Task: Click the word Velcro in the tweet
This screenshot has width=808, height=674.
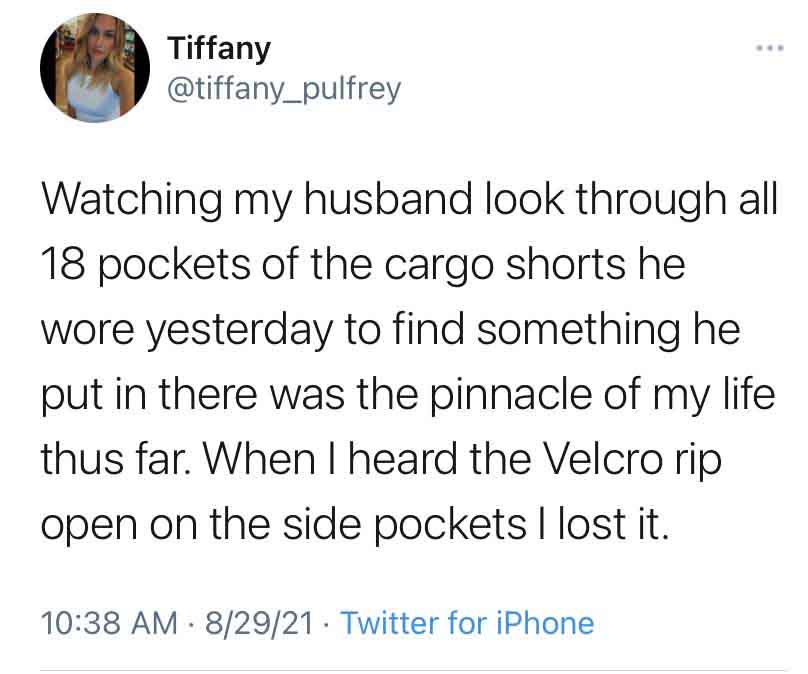Action: pyautogui.click(x=602, y=459)
